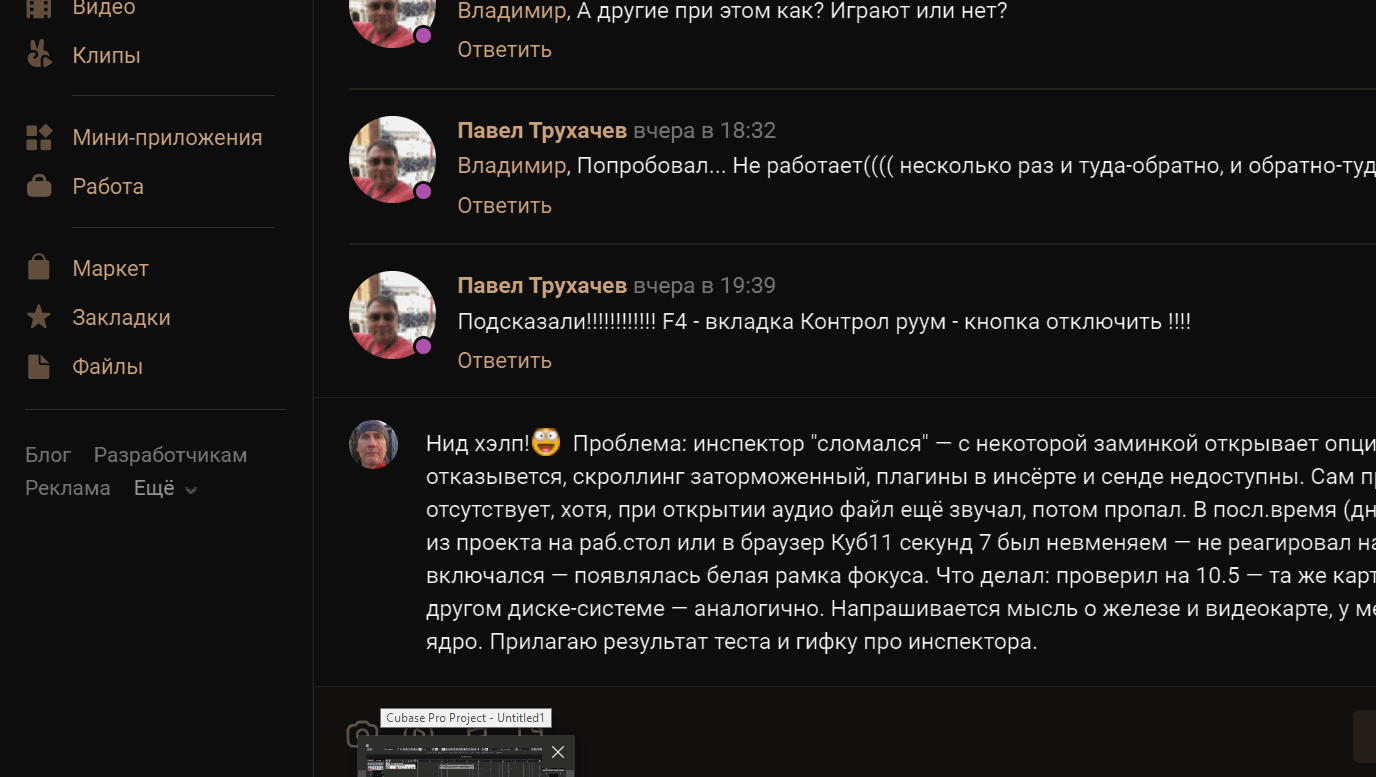Click Ответить under the 18:32 comment
1376x777 pixels.
504,205
